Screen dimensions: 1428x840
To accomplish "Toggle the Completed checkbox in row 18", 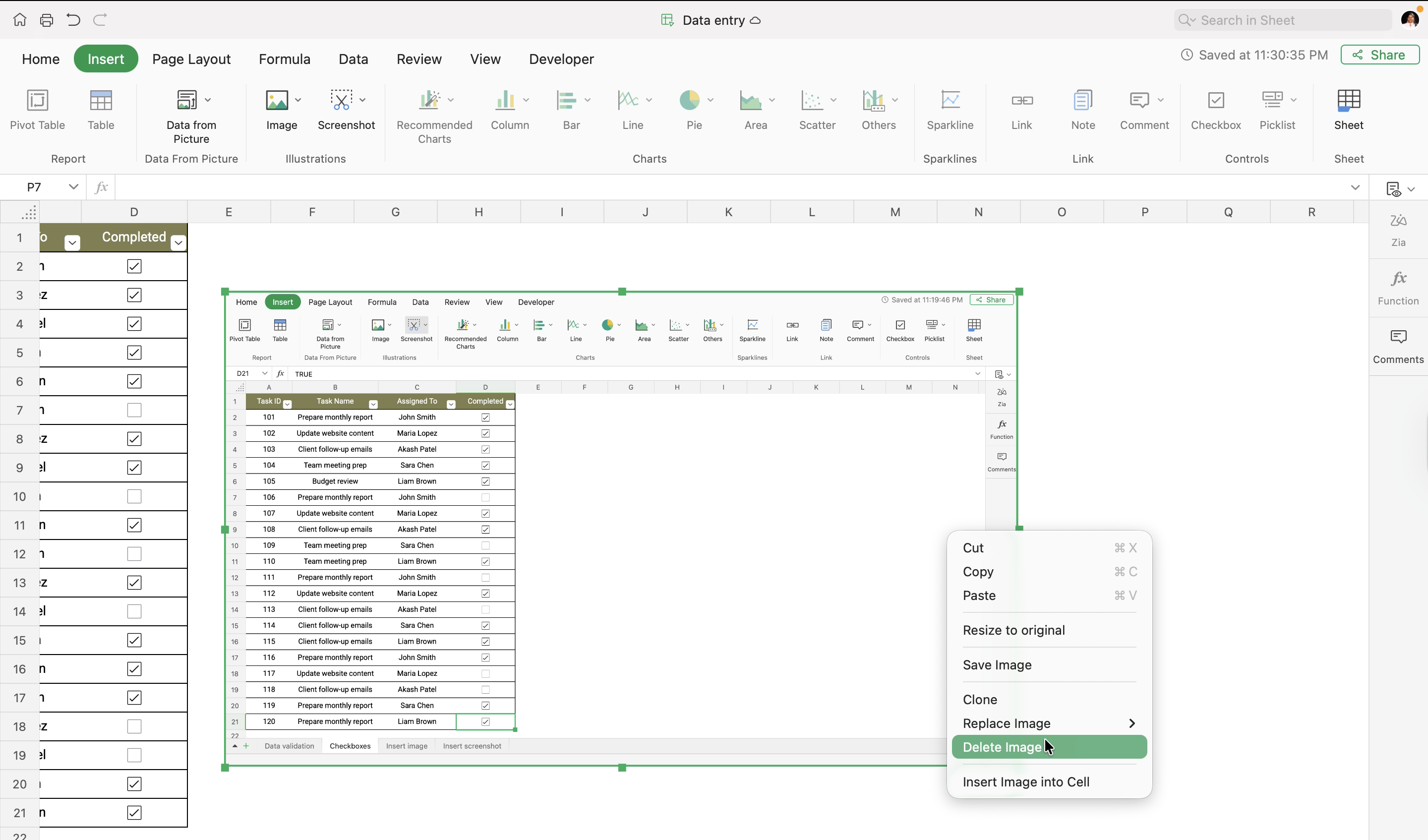I will 134,726.
